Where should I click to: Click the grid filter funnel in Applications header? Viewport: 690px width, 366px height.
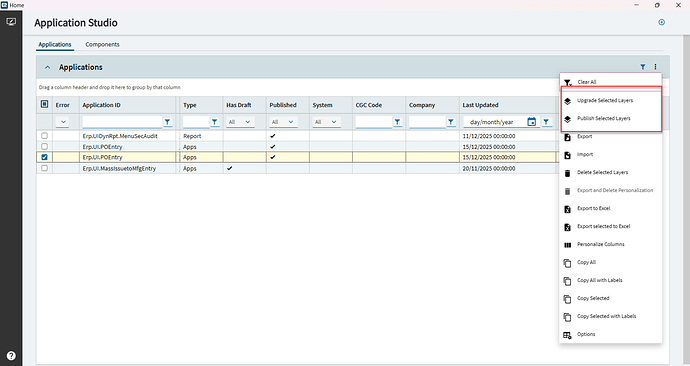tap(643, 67)
